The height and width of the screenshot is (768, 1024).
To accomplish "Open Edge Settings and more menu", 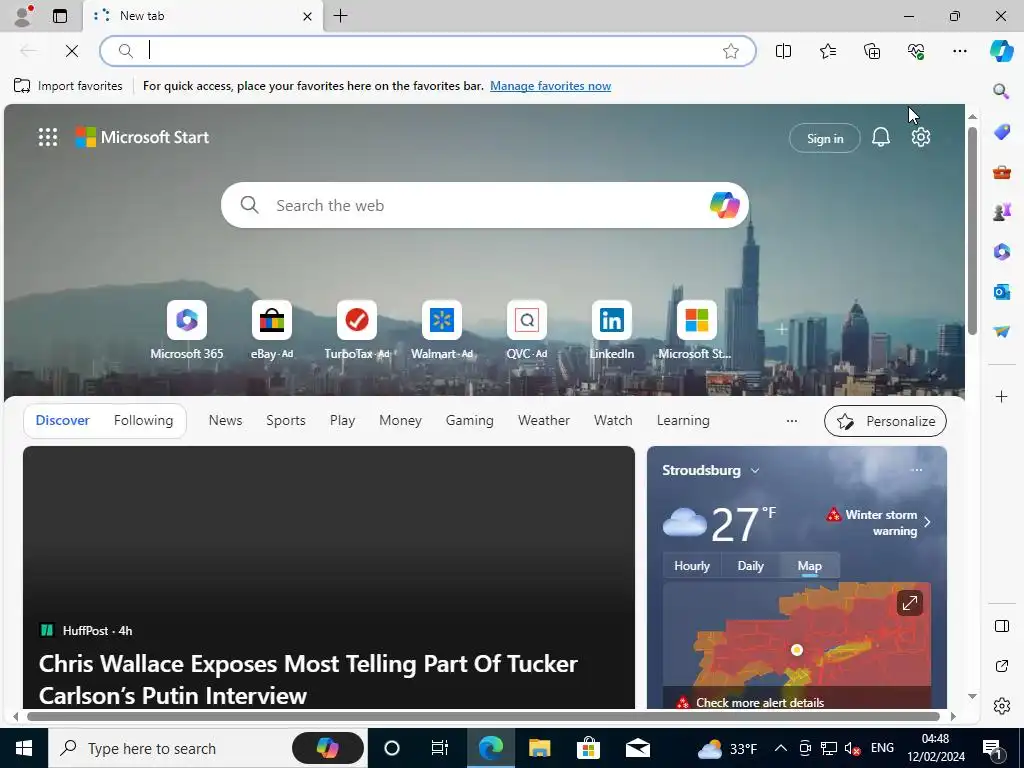I will [959, 51].
